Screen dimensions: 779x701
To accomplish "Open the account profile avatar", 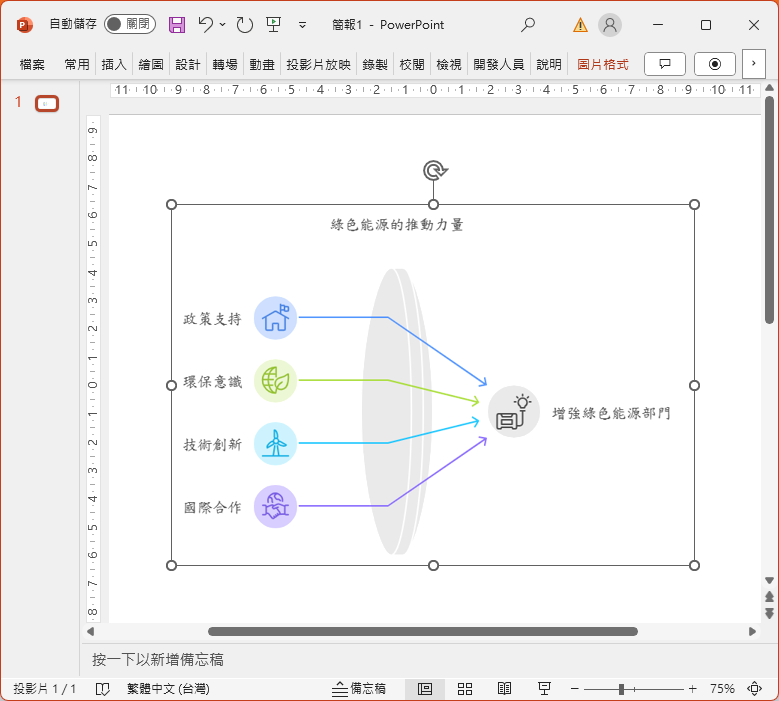I will coord(610,24).
